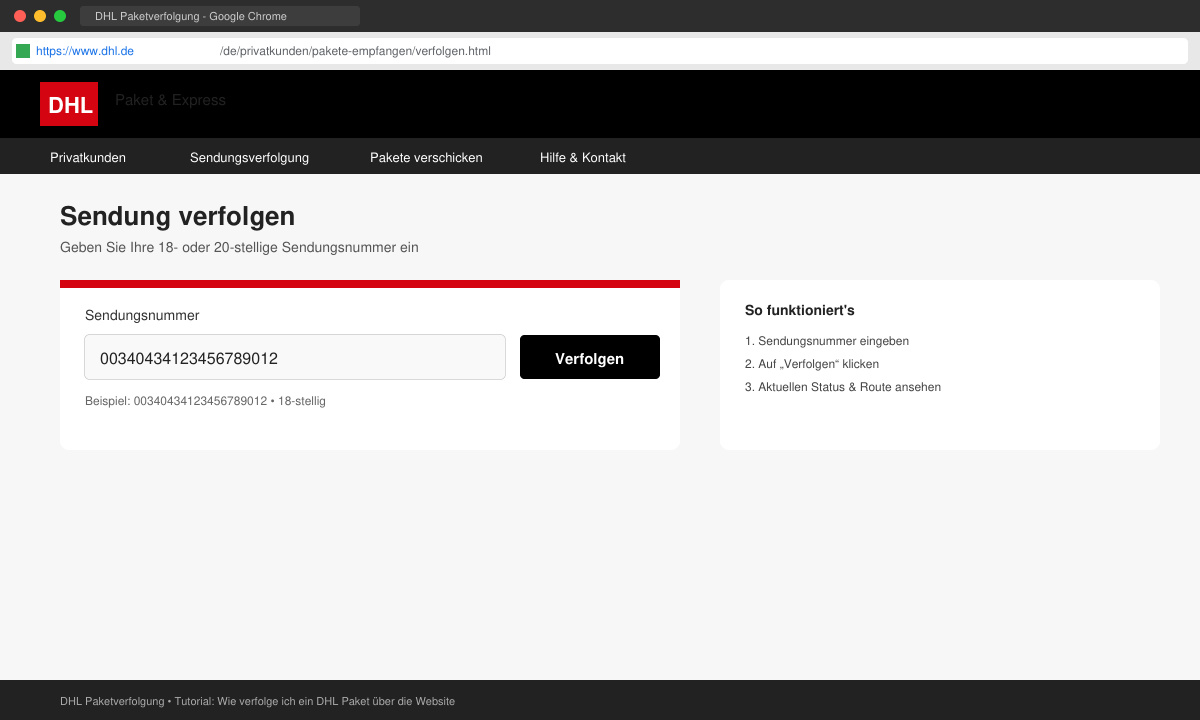Click step '1. Sendungsnummer eingeben'
Image resolution: width=1200 pixels, height=720 pixels.
(x=827, y=341)
